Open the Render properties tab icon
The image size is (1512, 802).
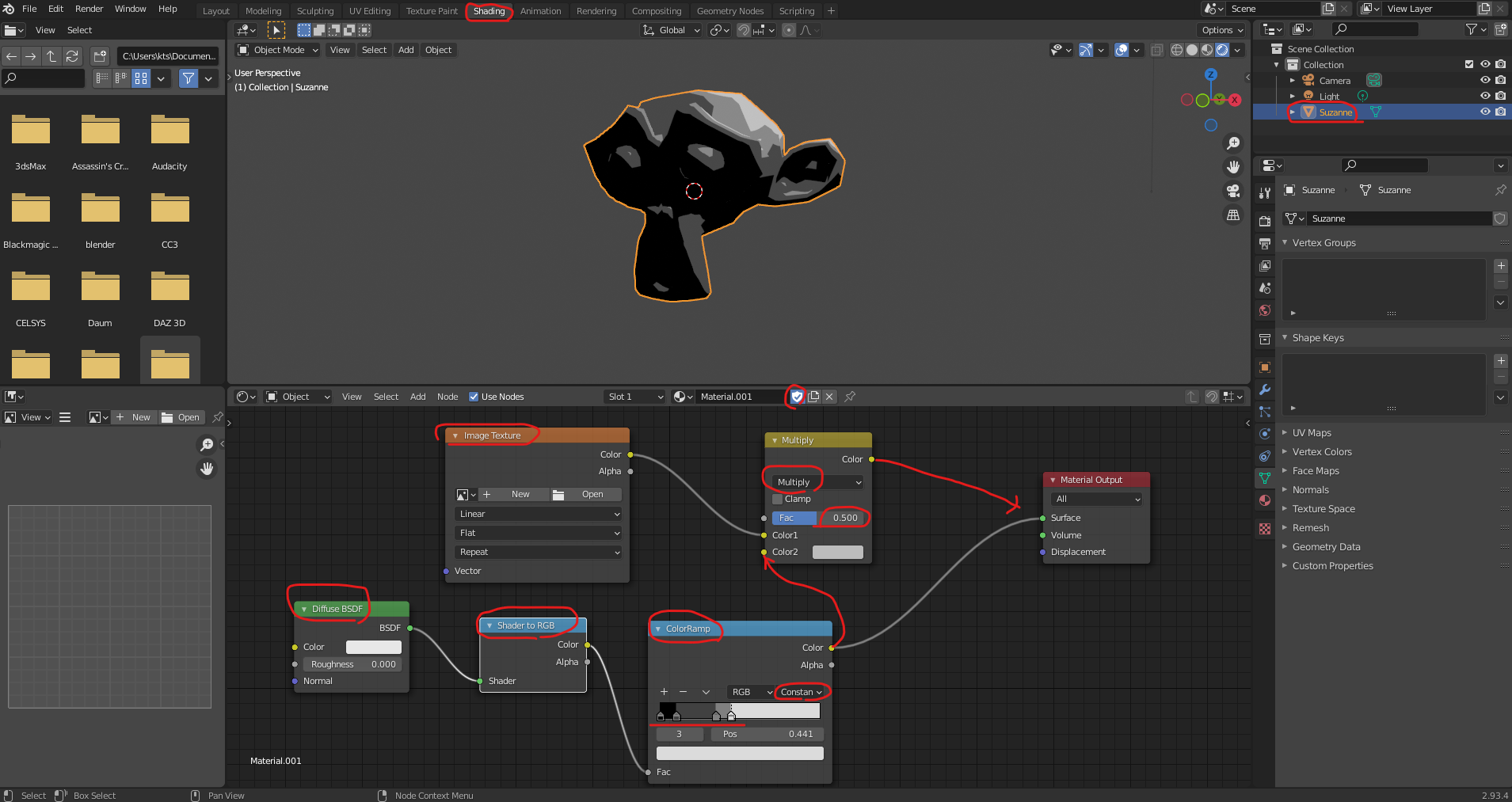pos(1265,221)
